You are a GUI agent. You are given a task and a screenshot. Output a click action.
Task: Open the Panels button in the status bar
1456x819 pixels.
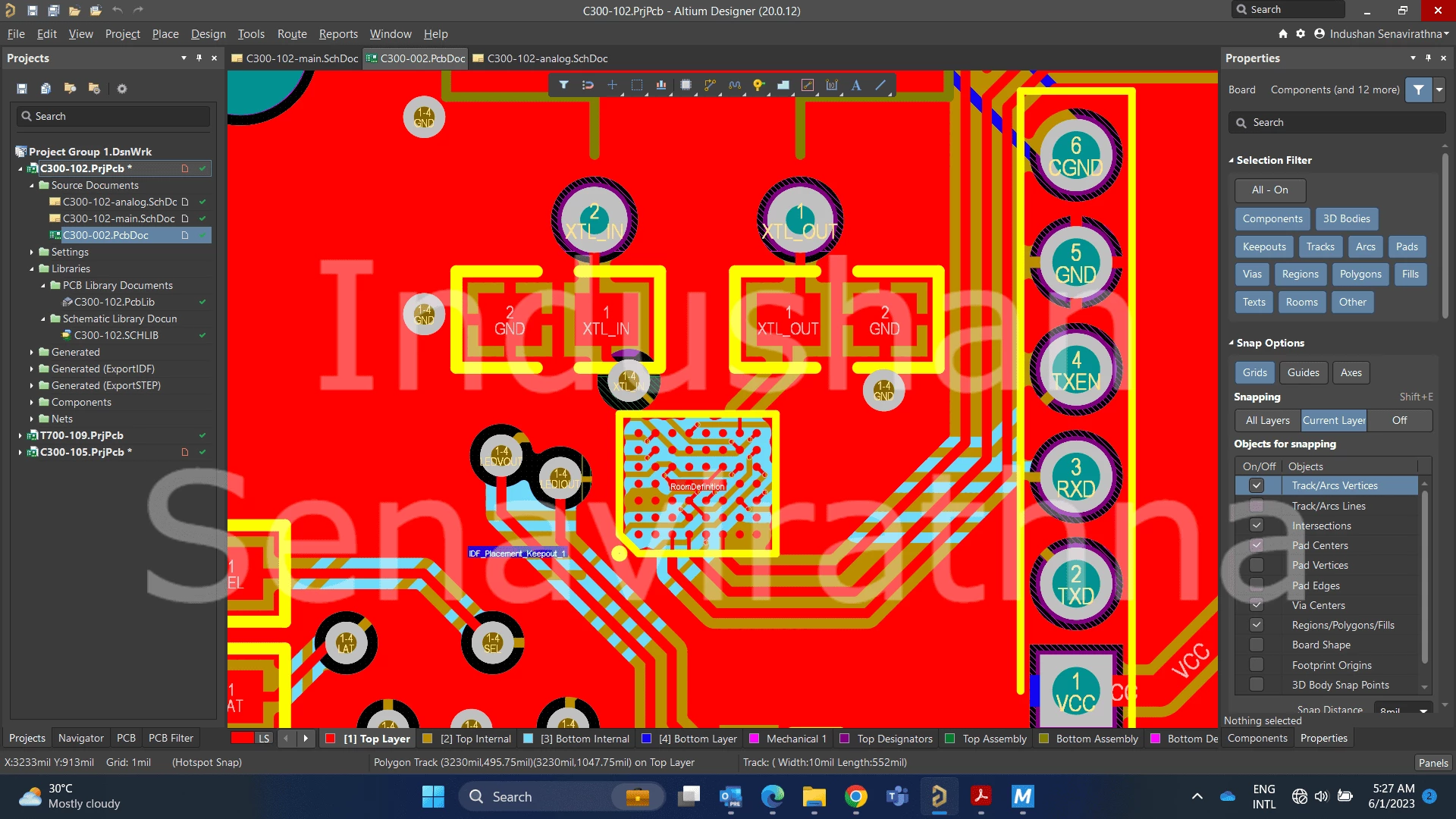pos(1433,763)
